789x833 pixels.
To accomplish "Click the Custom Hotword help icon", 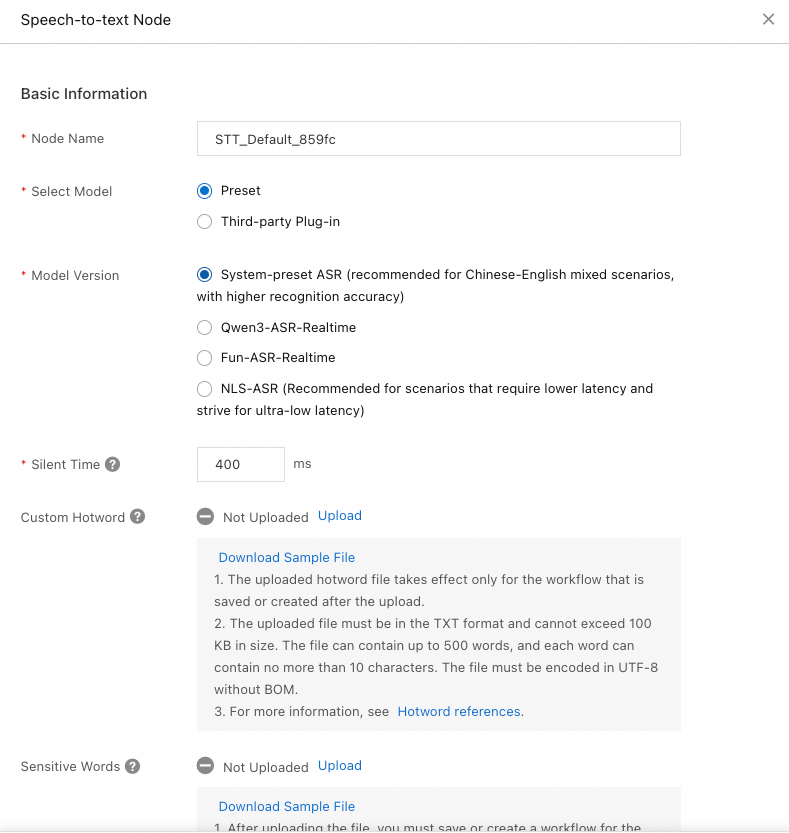I will click(x=138, y=517).
